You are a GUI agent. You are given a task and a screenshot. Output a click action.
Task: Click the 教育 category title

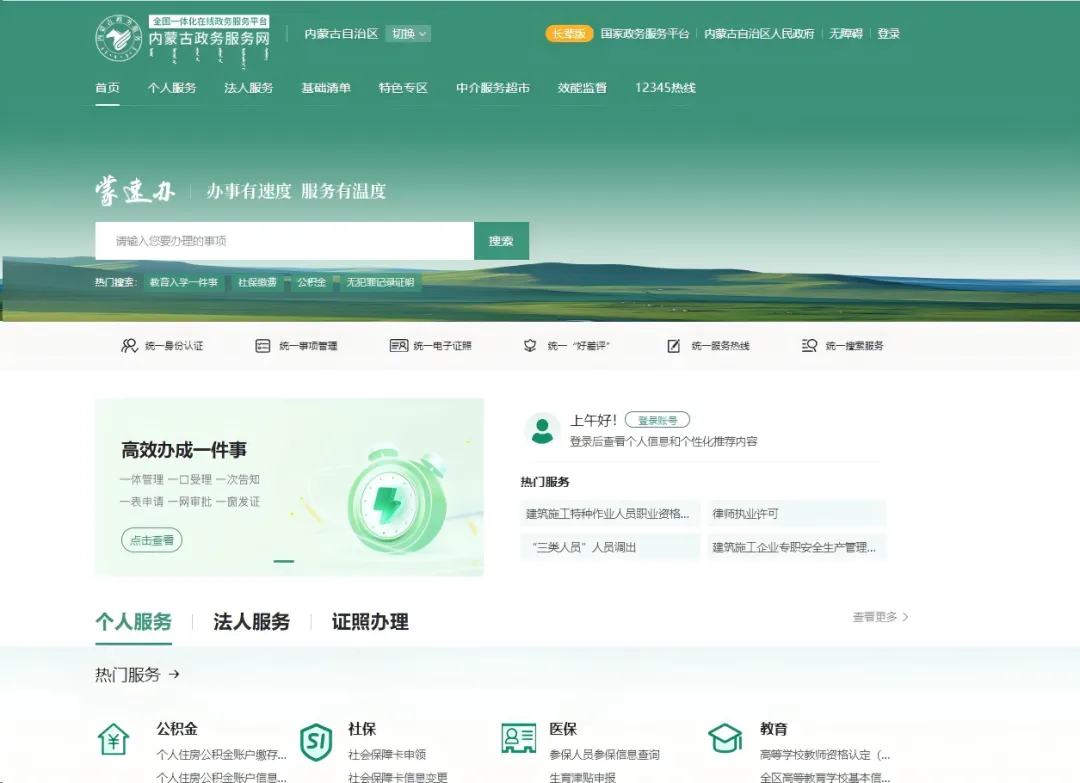click(774, 729)
